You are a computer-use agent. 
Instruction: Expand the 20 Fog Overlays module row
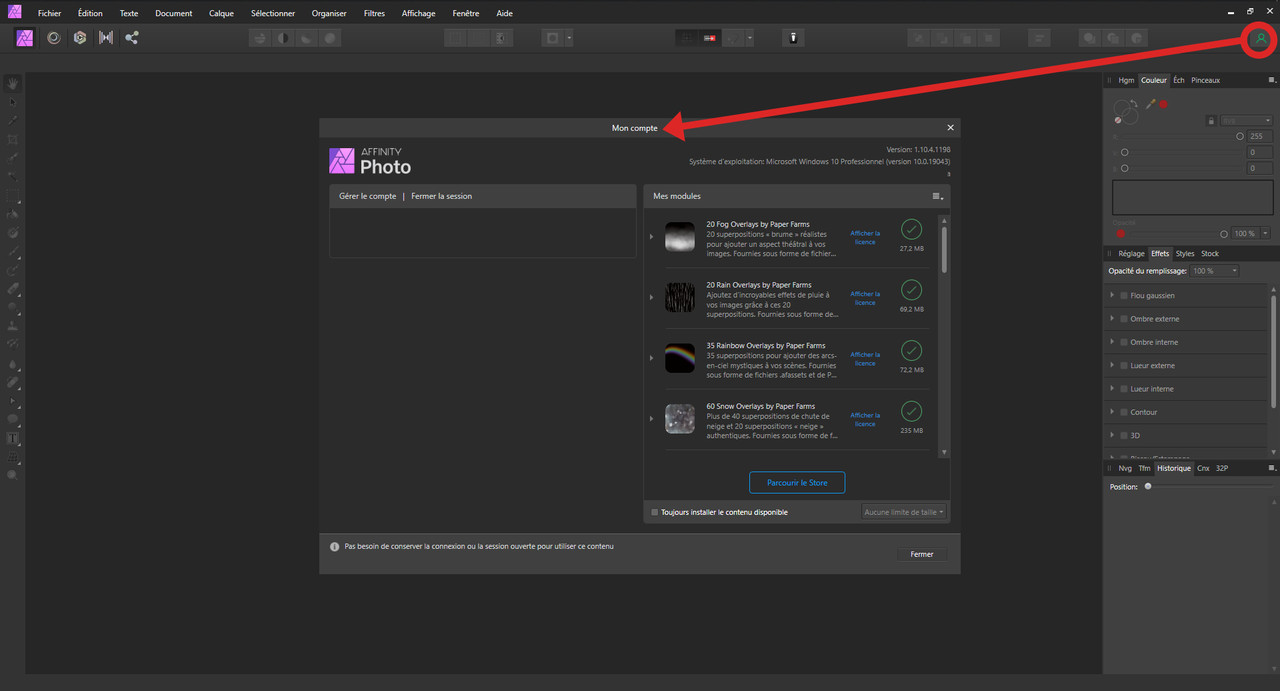(651, 237)
